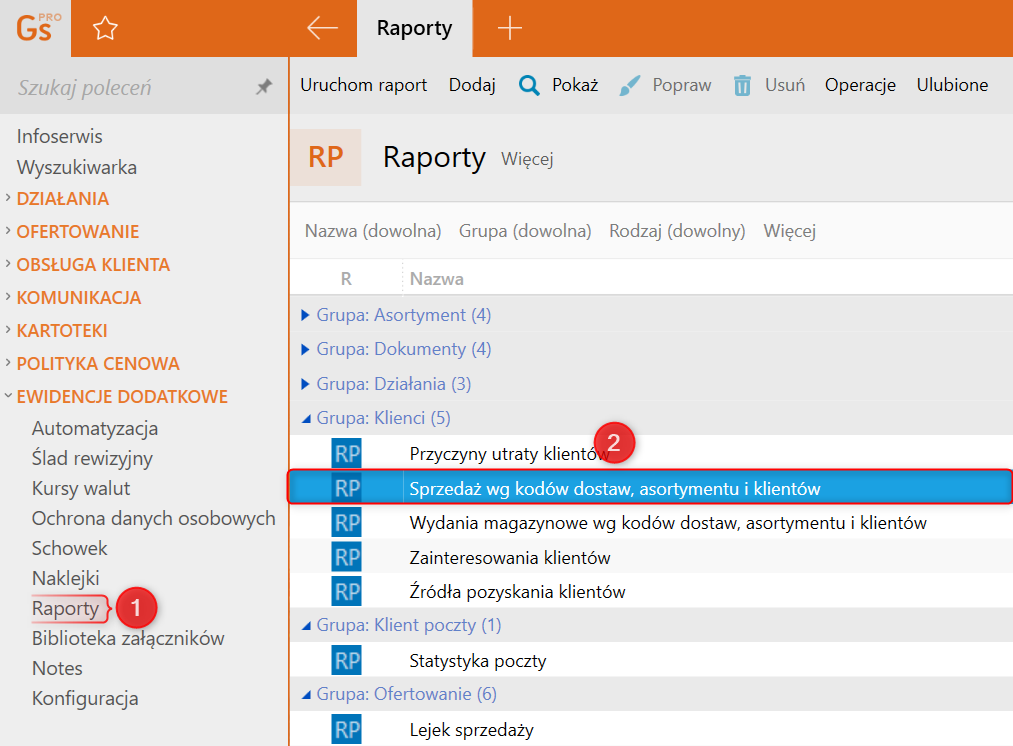Click the Gs PRO logo icon
Screen dimensions: 1013x746
coord(37,28)
